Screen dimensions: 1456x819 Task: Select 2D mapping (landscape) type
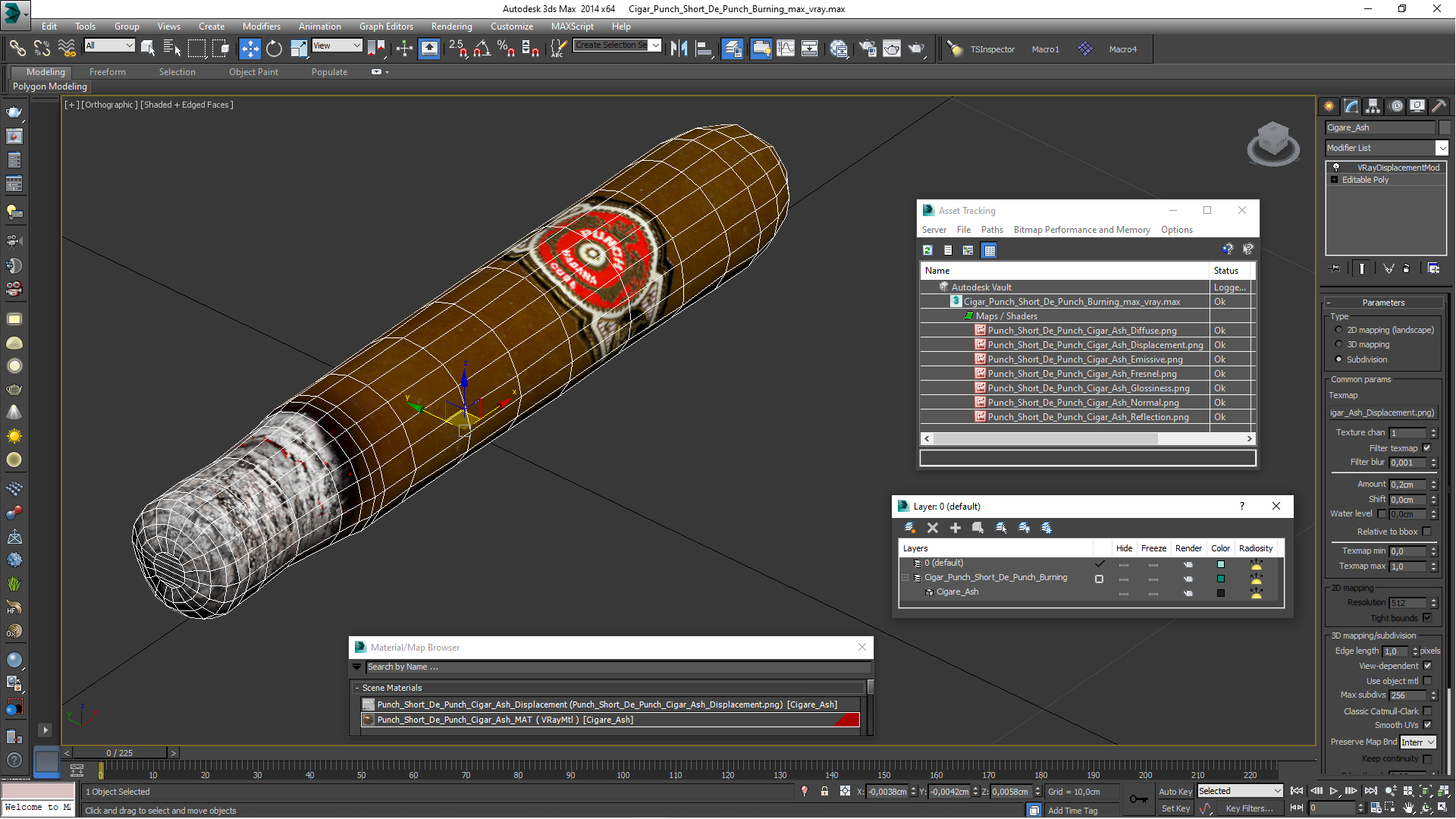click(1338, 330)
